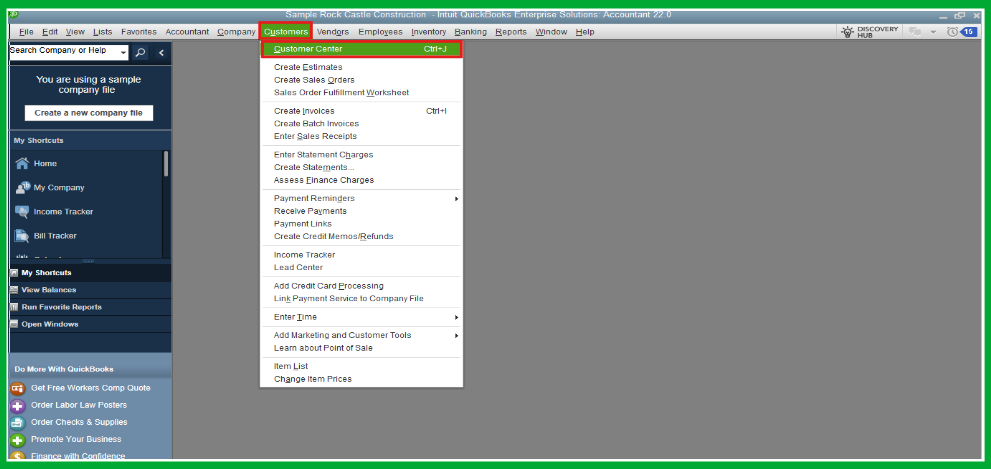
Task: Open the Discovery Hub lightbulb
Action: tap(848, 32)
